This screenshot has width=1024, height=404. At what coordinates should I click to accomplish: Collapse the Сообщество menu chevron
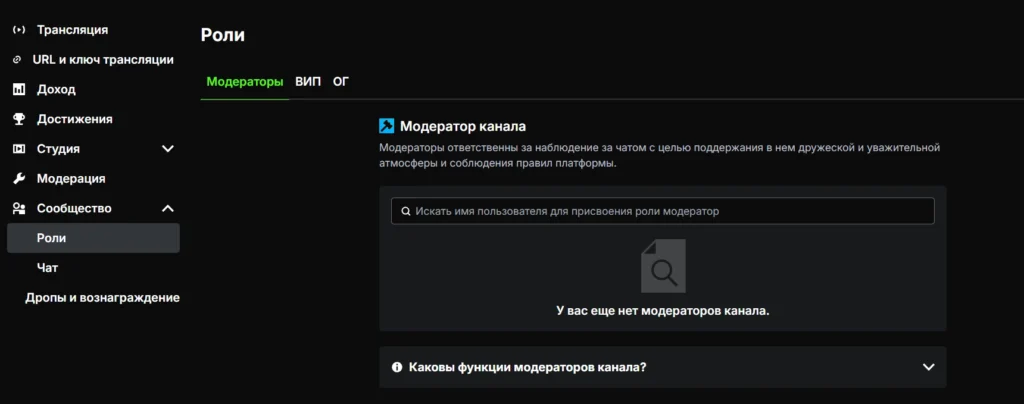tap(168, 209)
